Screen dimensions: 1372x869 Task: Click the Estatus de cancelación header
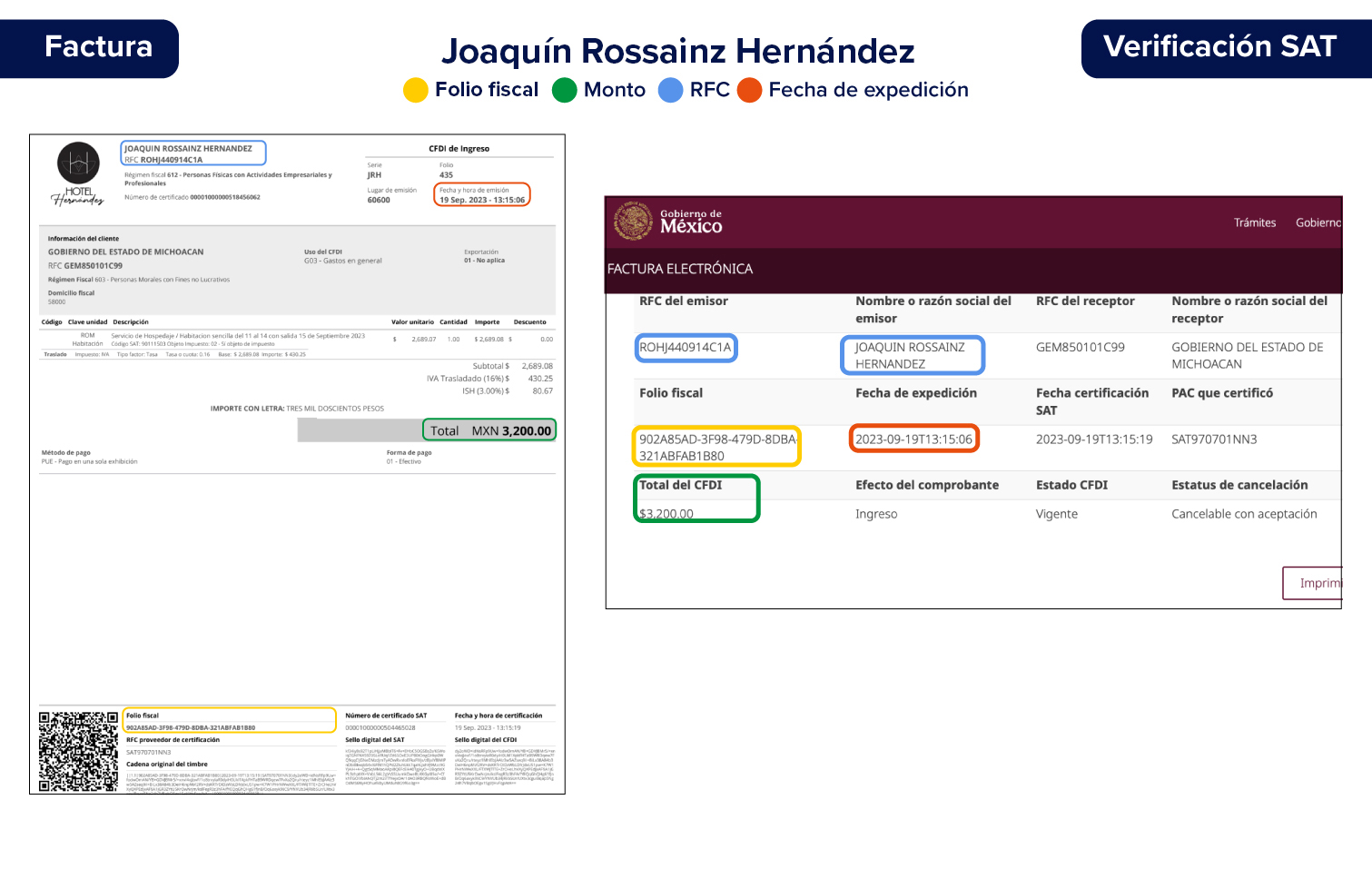tap(1239, 485)
